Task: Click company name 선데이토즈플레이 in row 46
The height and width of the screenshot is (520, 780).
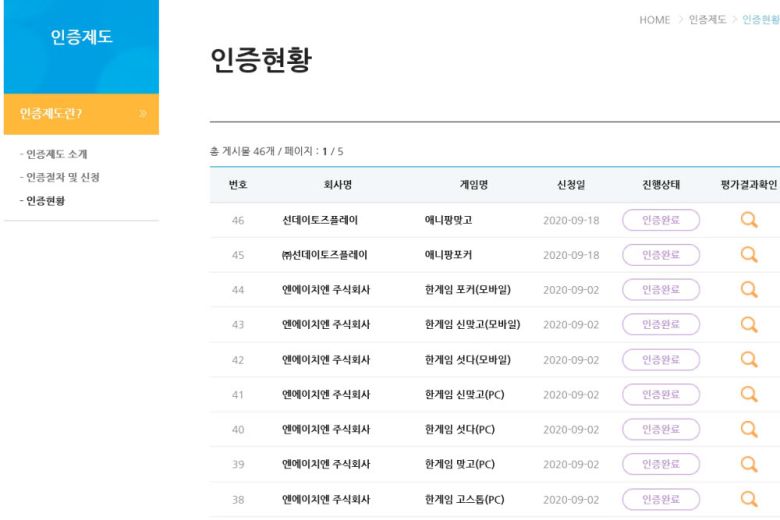Action: click(x=320, y=220)
